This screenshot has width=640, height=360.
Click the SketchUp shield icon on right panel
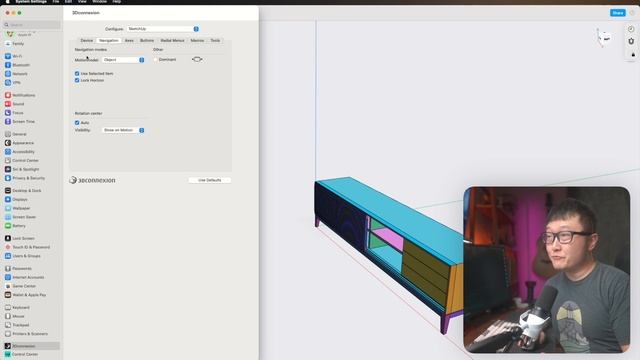631,41
